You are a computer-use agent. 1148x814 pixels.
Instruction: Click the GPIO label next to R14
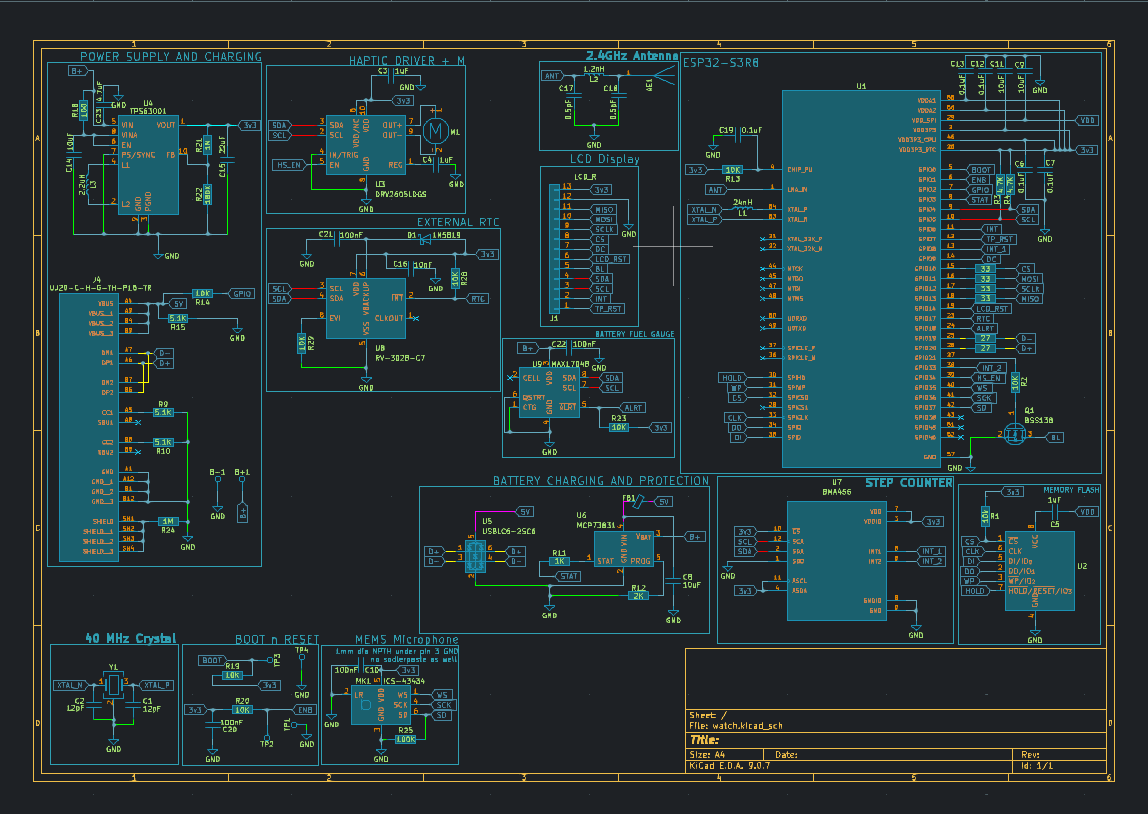coord(242,294)
